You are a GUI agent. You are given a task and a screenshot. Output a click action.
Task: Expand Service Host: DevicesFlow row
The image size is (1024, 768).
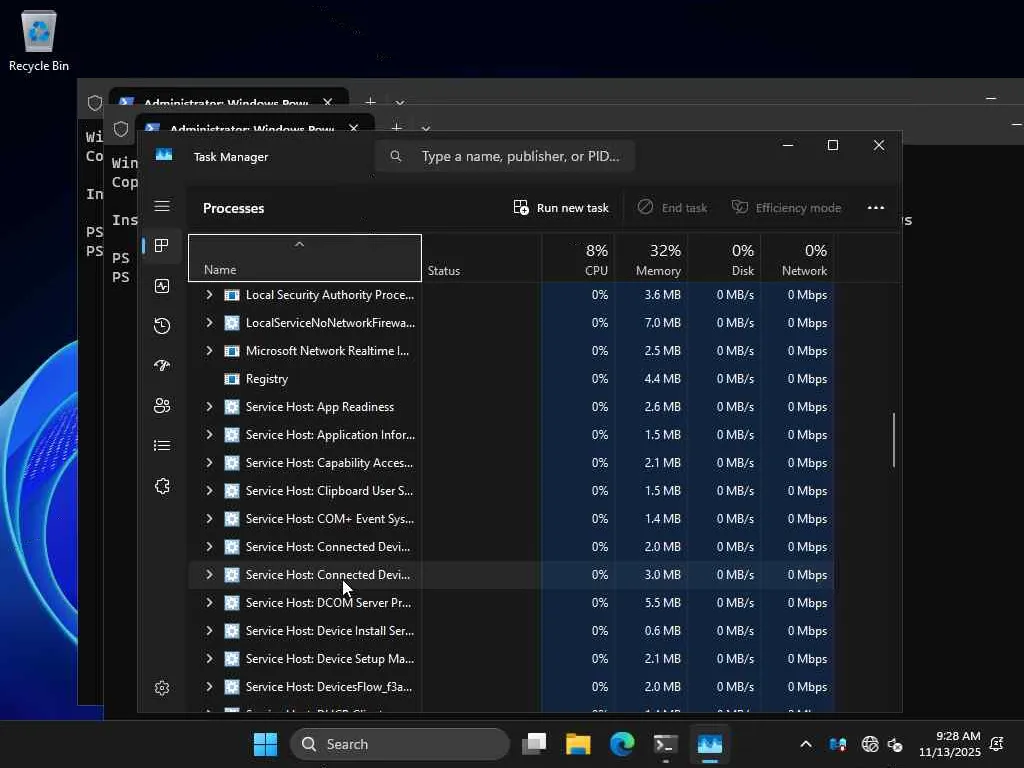pyautogui.click(x=209, y=687)
